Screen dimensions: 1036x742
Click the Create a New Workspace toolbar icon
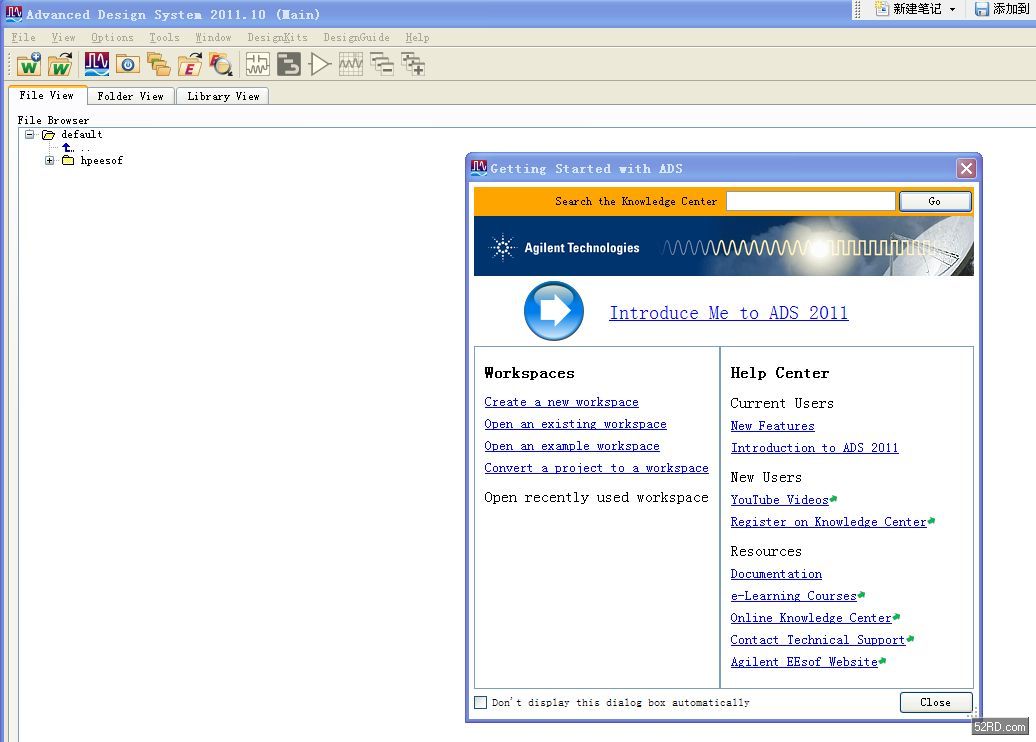pos(29,64)
